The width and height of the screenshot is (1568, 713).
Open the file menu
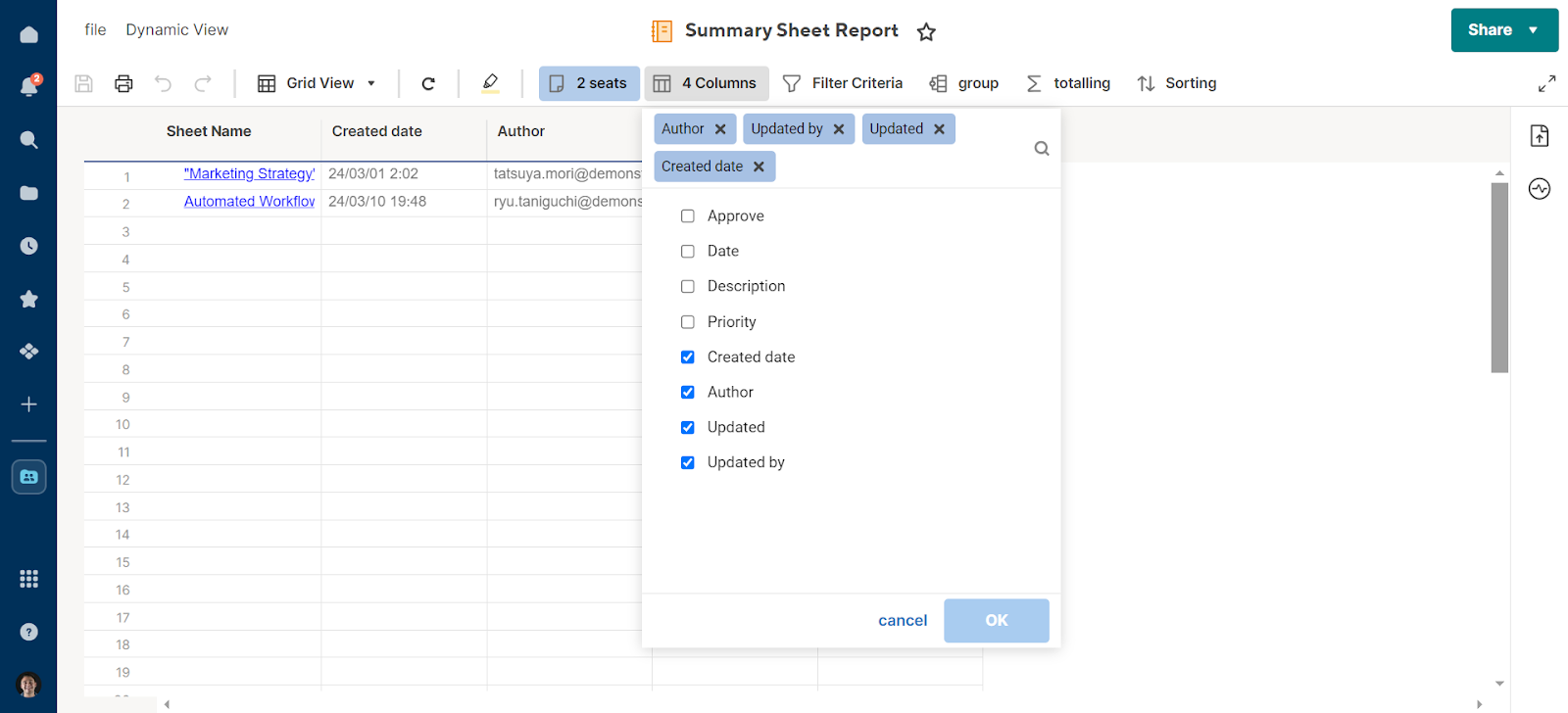coord(95,30)
